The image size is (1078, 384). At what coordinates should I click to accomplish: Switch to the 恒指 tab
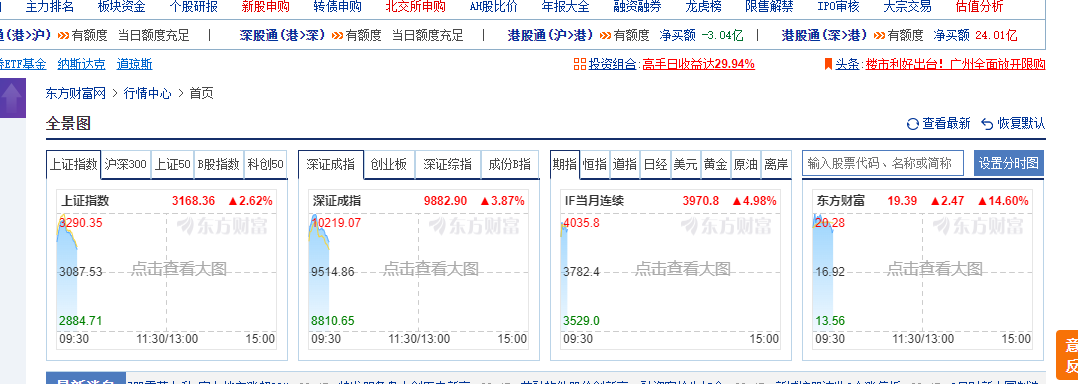pos(595,165)
